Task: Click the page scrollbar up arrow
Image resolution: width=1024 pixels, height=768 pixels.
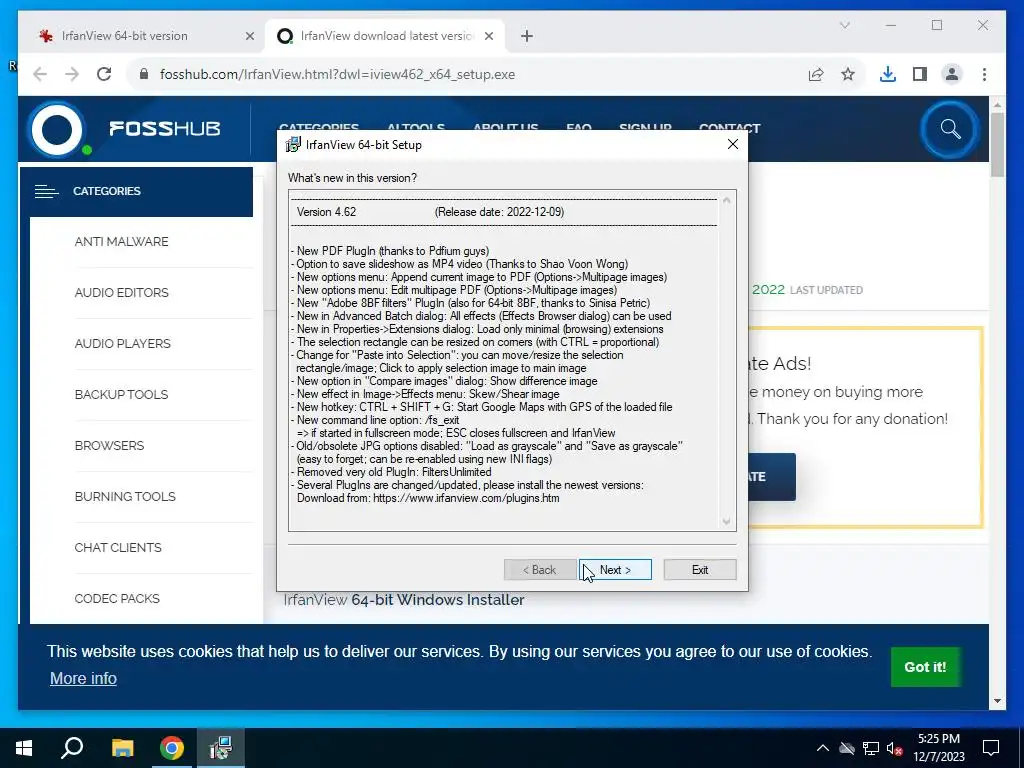Action: pyautogui.click(x=997, y=104)
